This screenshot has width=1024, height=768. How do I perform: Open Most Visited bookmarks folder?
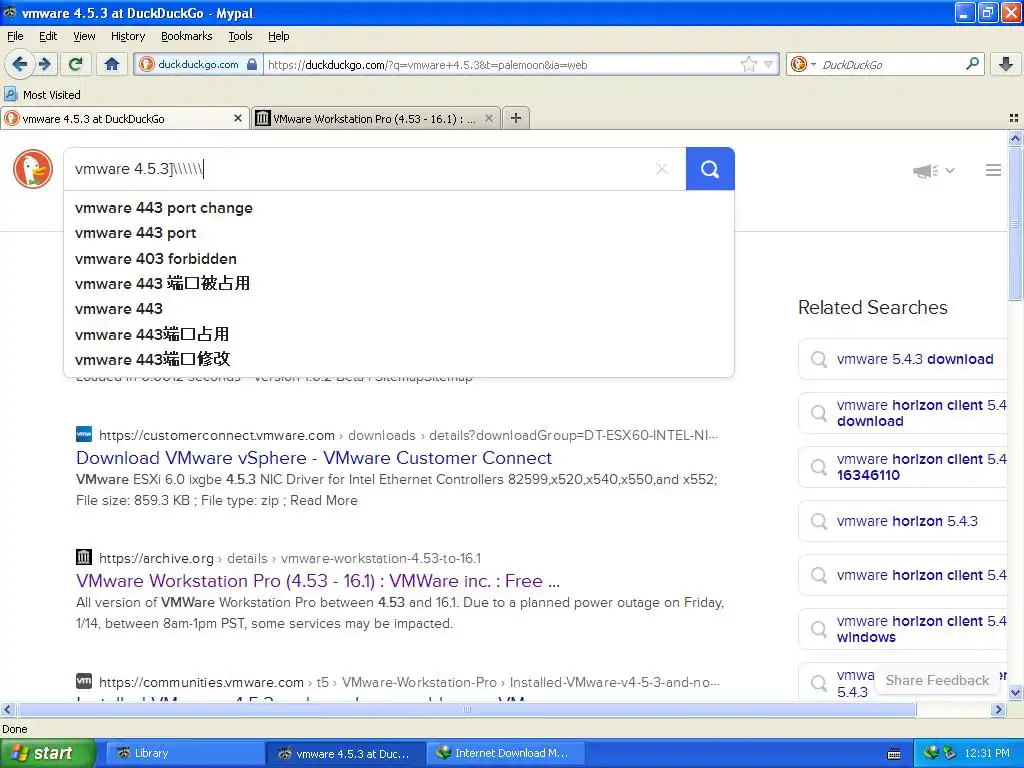pos(43,95)
